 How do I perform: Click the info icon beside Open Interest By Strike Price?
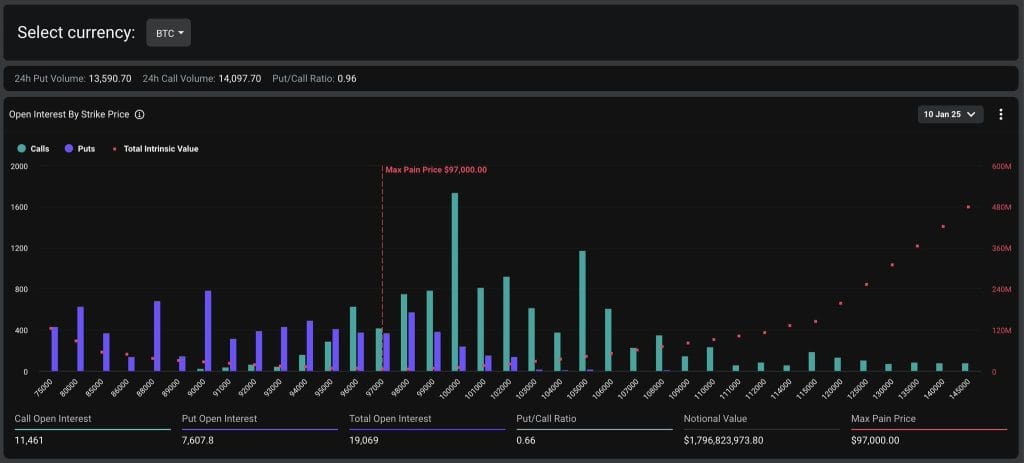pyautogui.click(x=139, y=114)
